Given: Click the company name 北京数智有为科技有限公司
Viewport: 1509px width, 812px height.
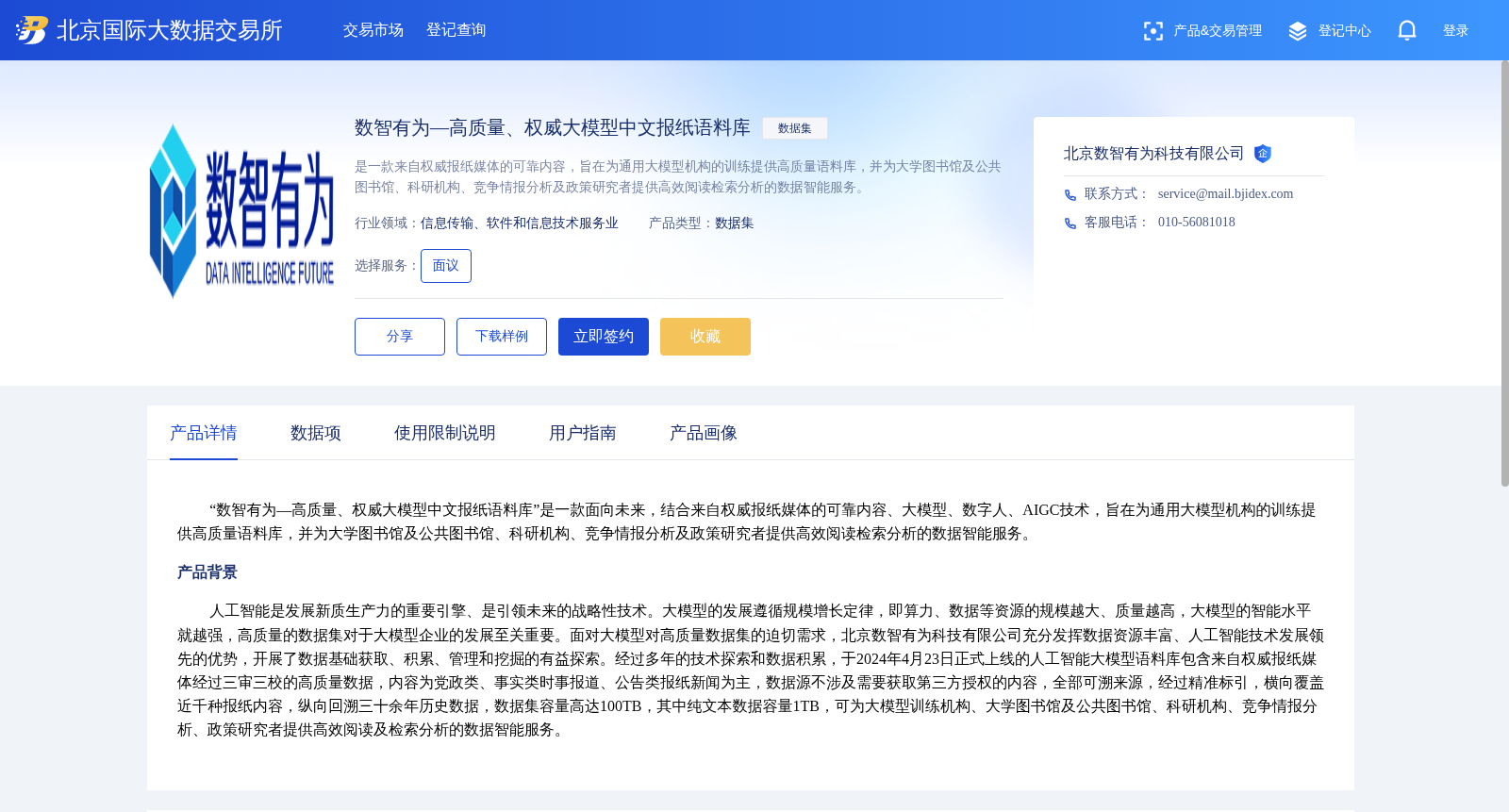Looking at the screenshot, I should pyautogui.click(x=1154, y=154).
